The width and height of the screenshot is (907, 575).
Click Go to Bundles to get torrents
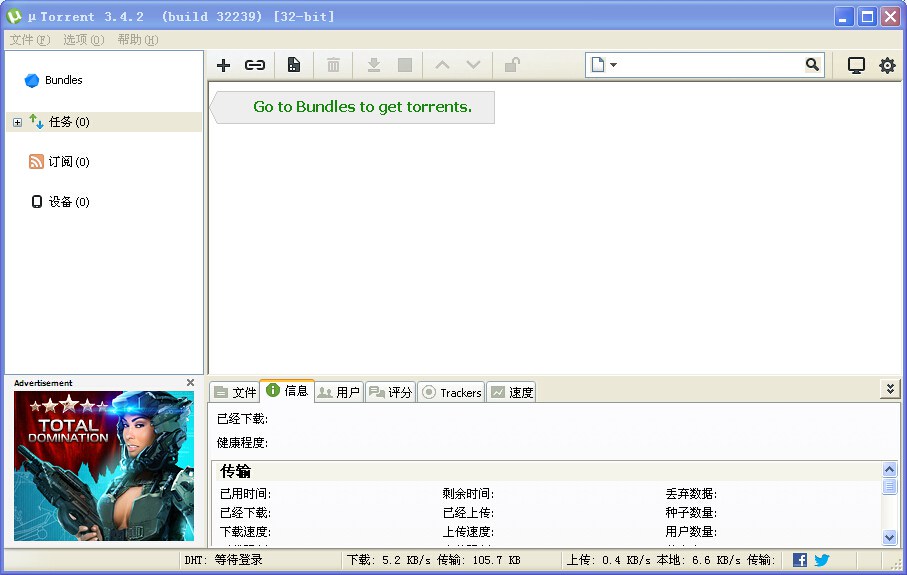tap(362, 107)
